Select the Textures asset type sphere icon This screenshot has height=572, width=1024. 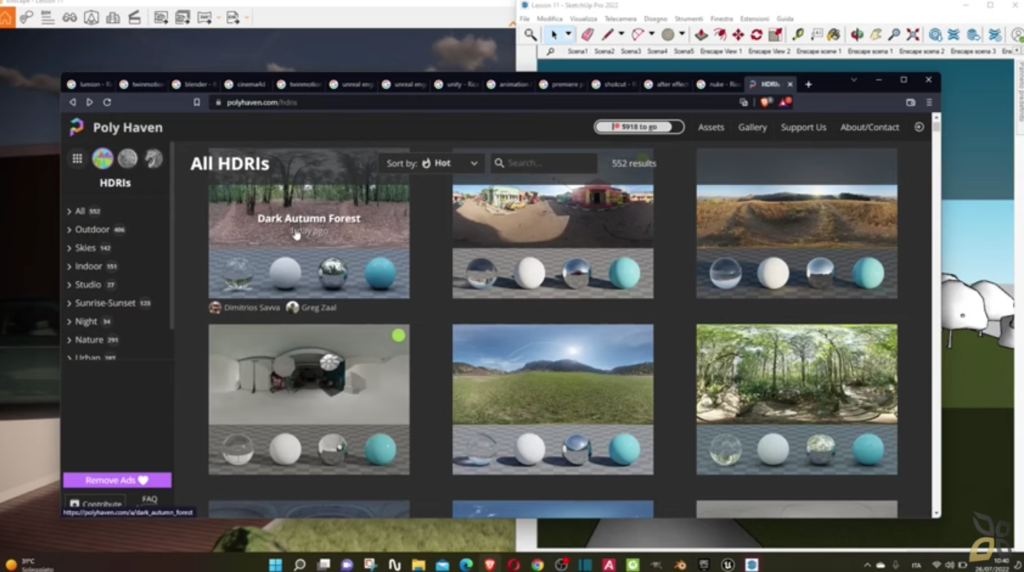pos(128,158)
